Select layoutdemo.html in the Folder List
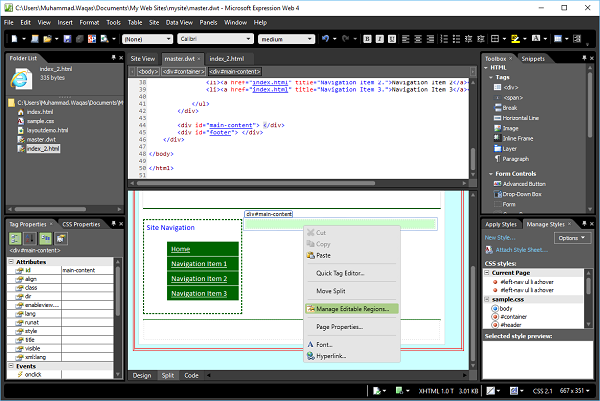Screen dimensions: 600x401 pos(47,130)
